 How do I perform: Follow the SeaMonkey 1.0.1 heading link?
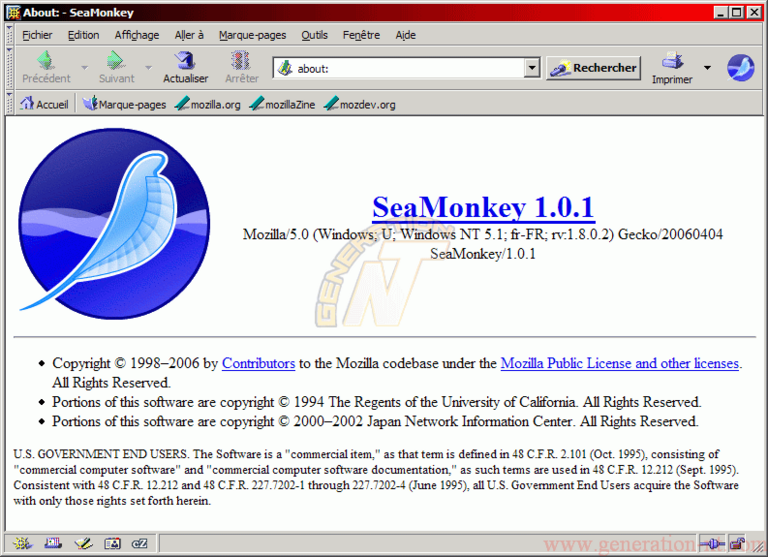(x=483, y=207)
